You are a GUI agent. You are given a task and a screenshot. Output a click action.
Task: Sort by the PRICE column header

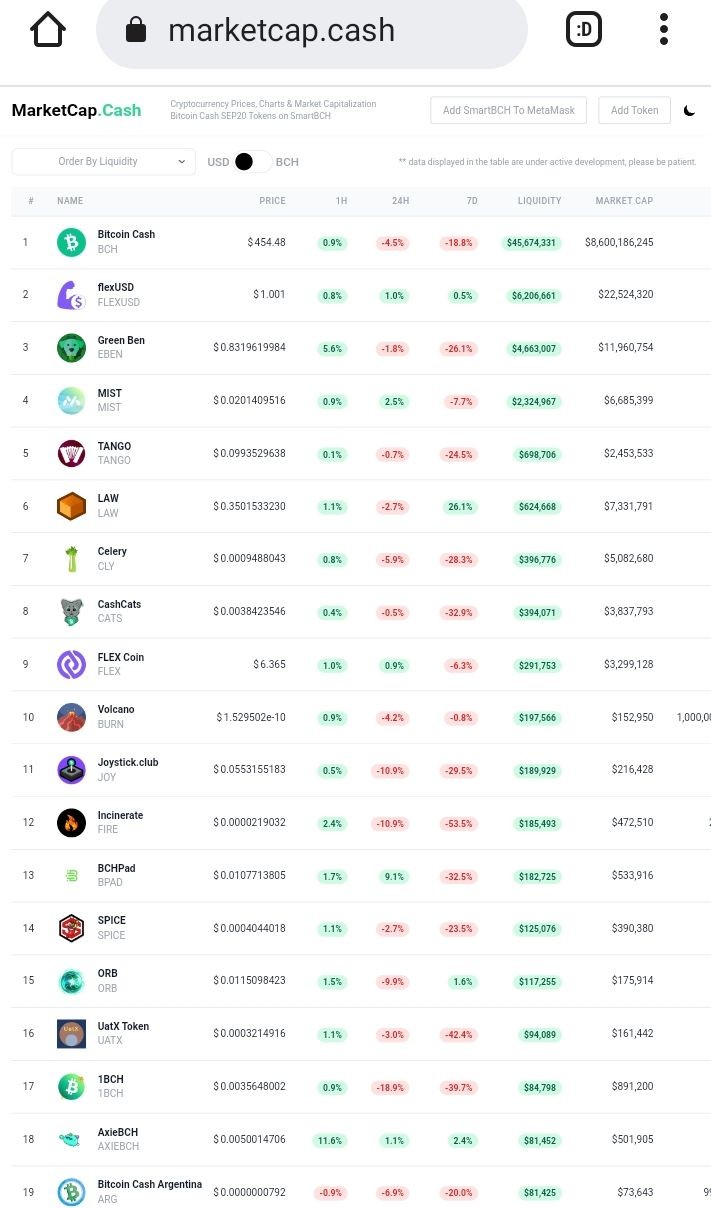coord(272,201)
